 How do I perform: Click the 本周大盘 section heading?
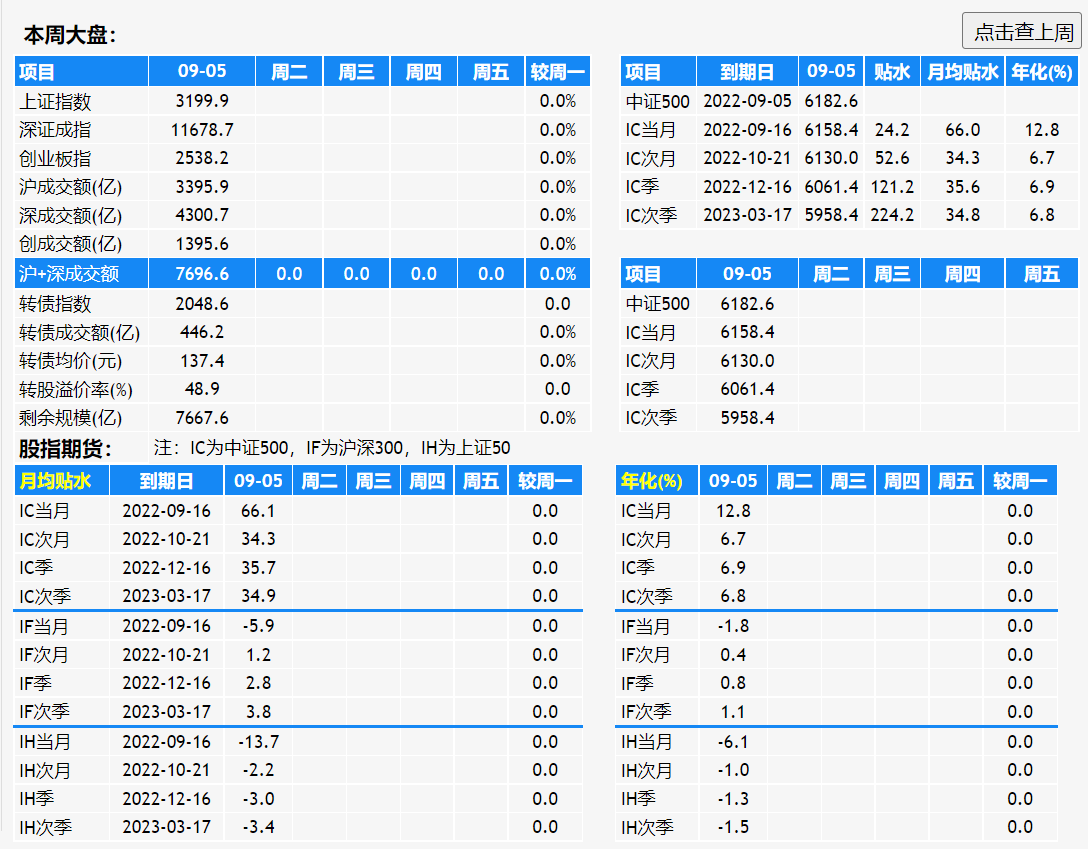click(x=69, y=35)
